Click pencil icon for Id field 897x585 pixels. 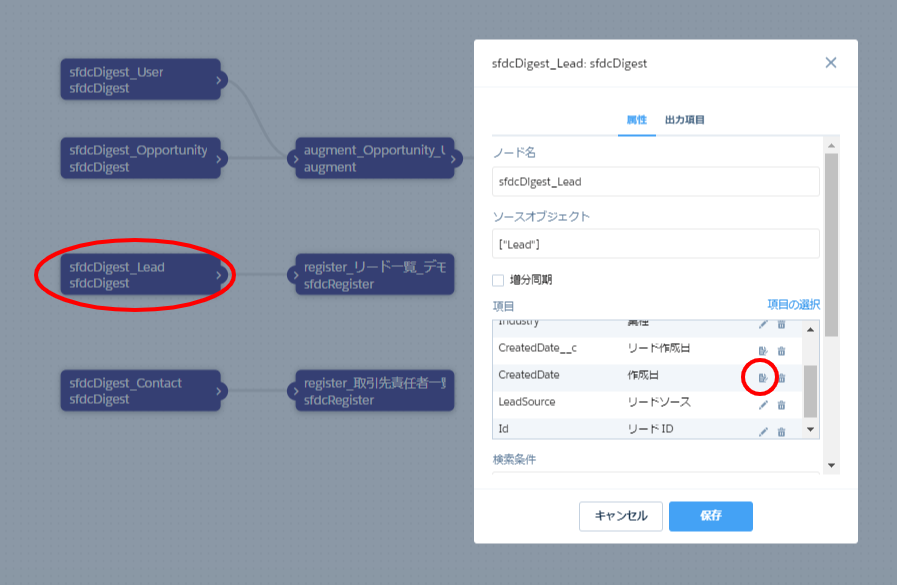(763, 431)
